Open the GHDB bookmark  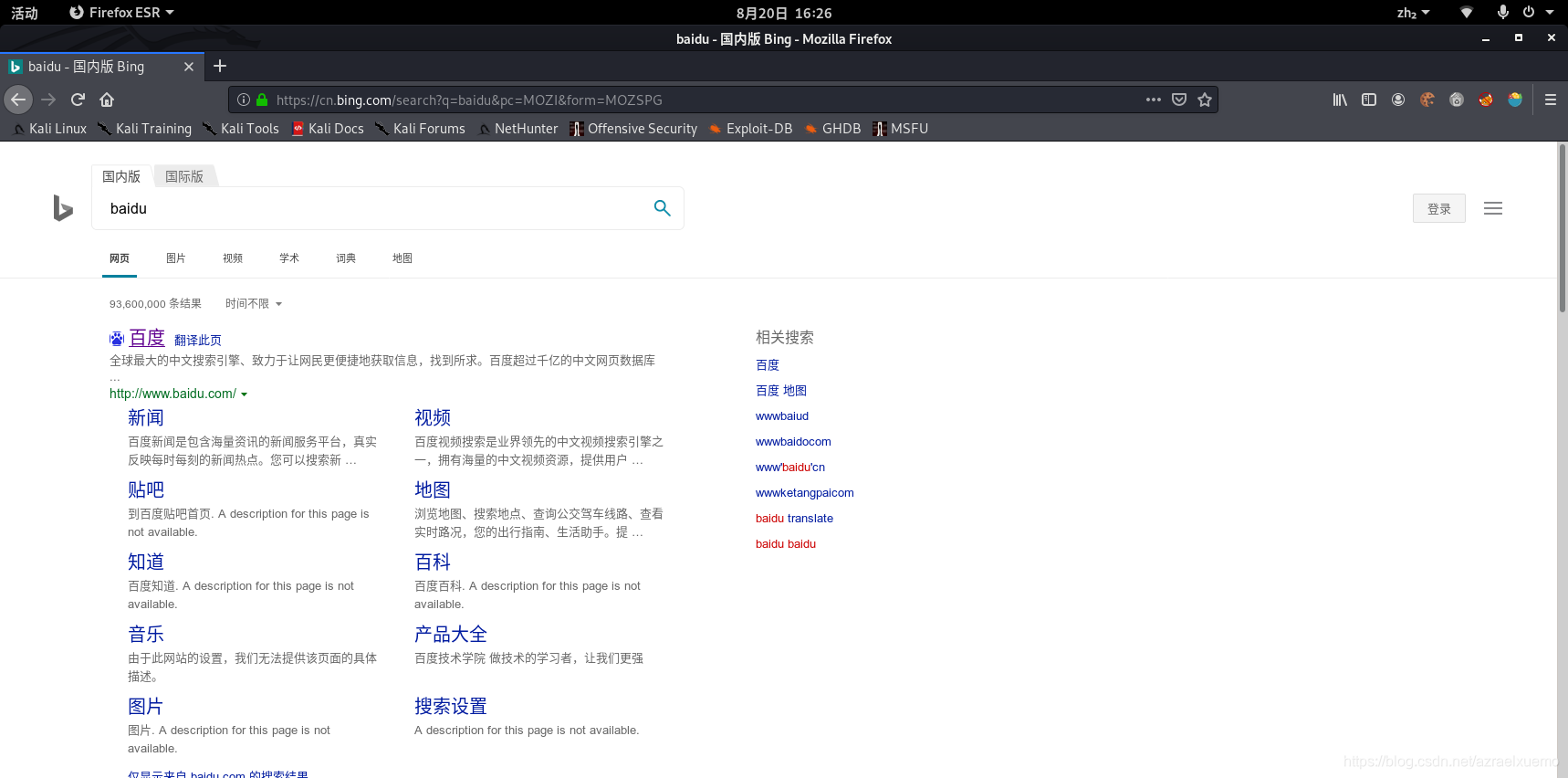[833, 129]
